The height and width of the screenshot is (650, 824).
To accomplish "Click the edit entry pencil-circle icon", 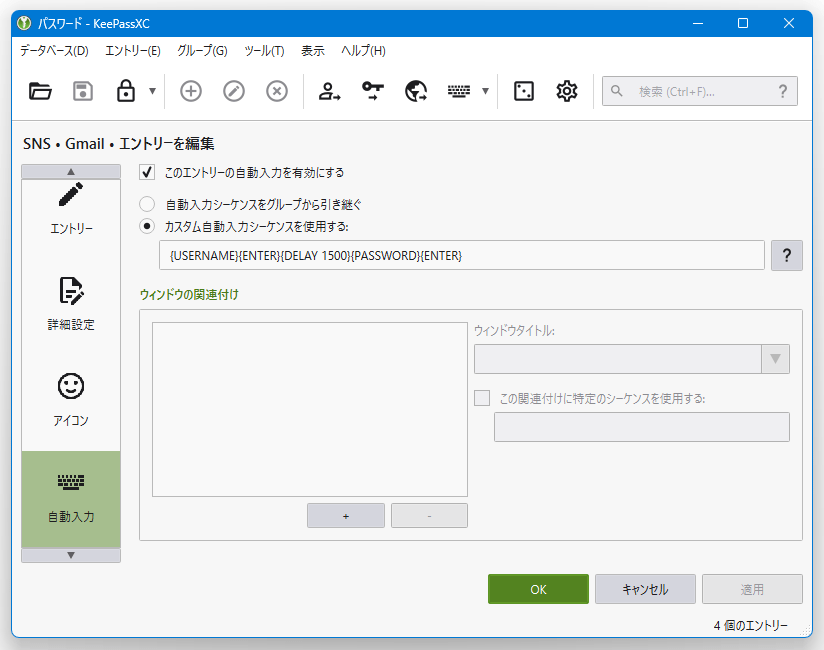I will (234, 91).
